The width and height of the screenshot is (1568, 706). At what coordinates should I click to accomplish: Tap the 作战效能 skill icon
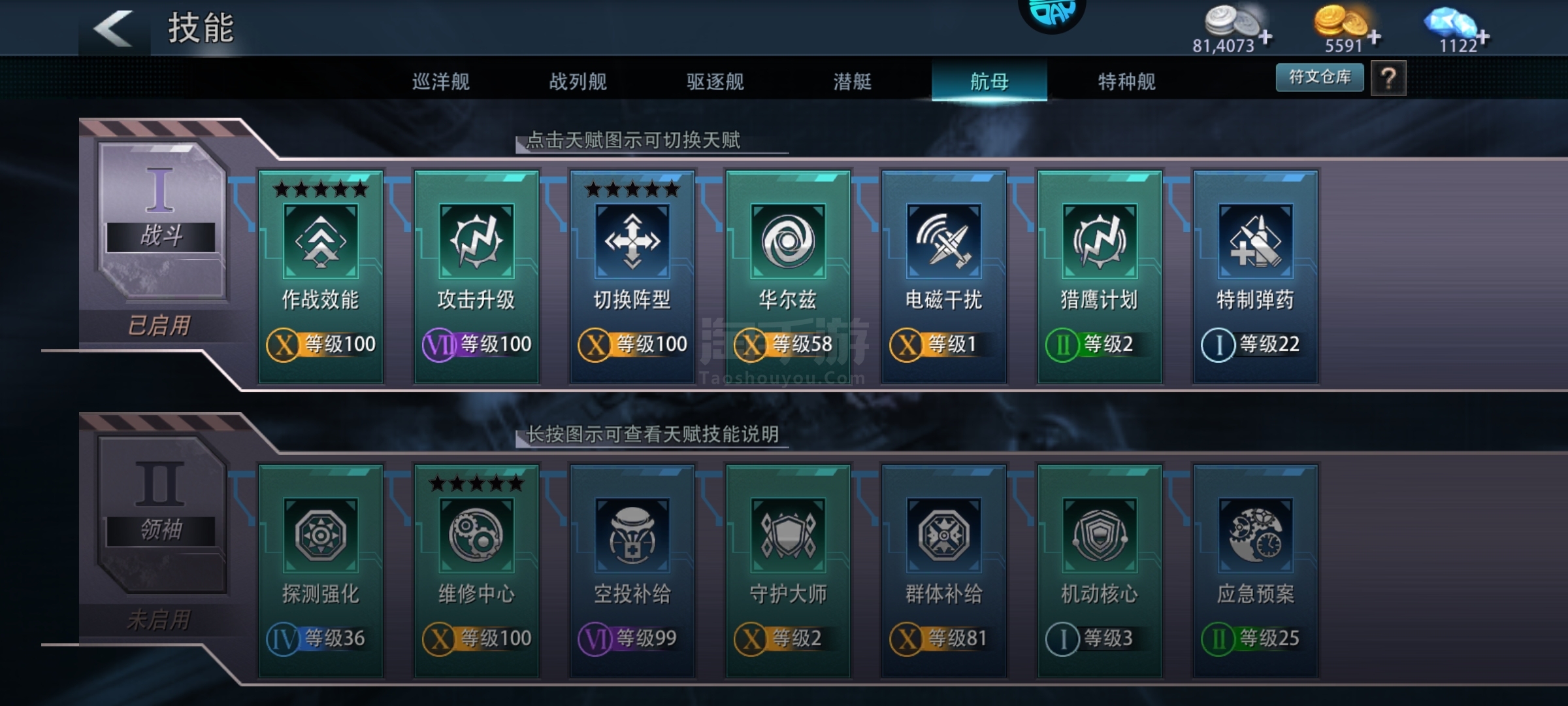coord(320,241)
